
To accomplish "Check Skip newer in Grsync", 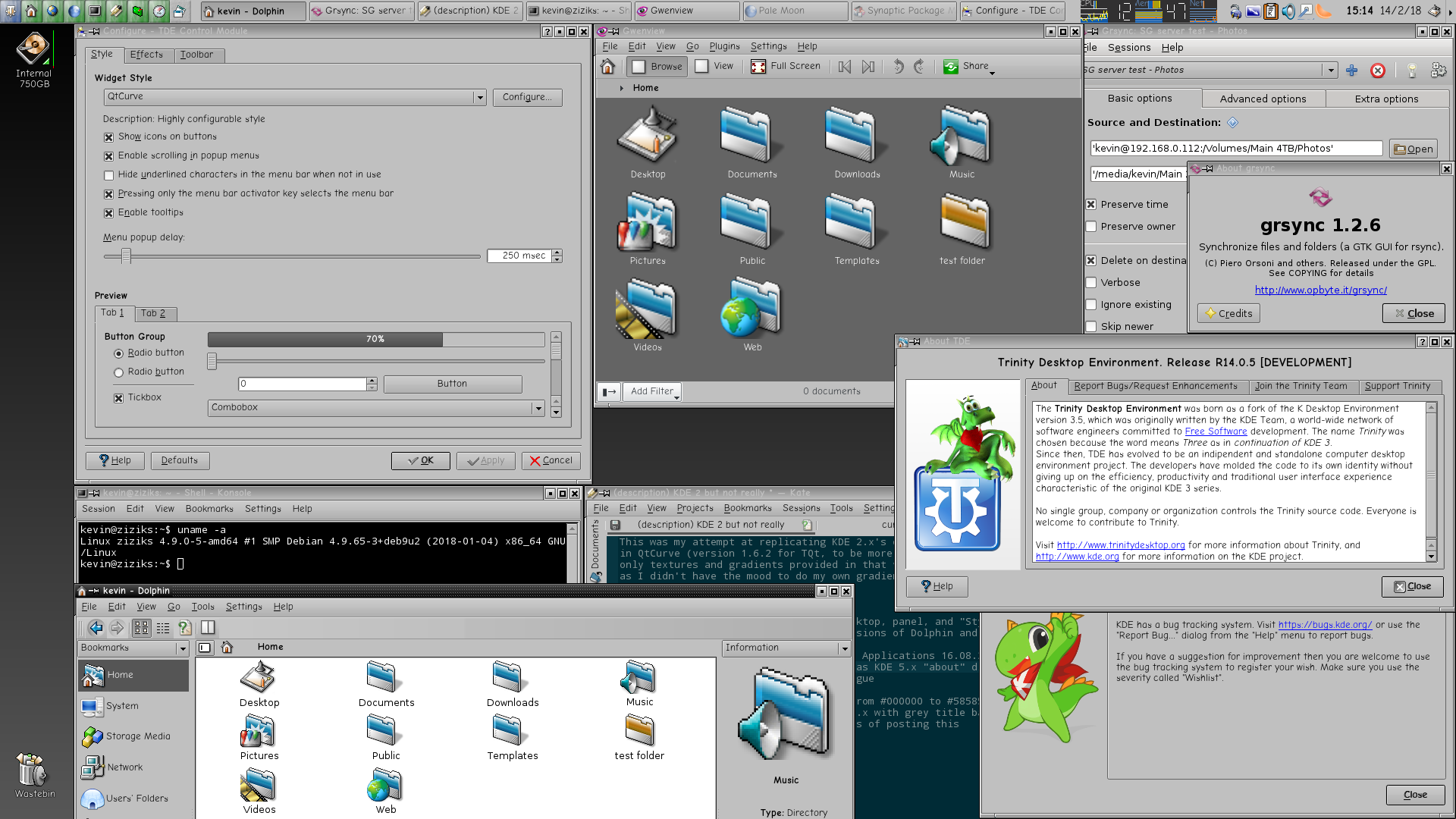I will 1090,327.
